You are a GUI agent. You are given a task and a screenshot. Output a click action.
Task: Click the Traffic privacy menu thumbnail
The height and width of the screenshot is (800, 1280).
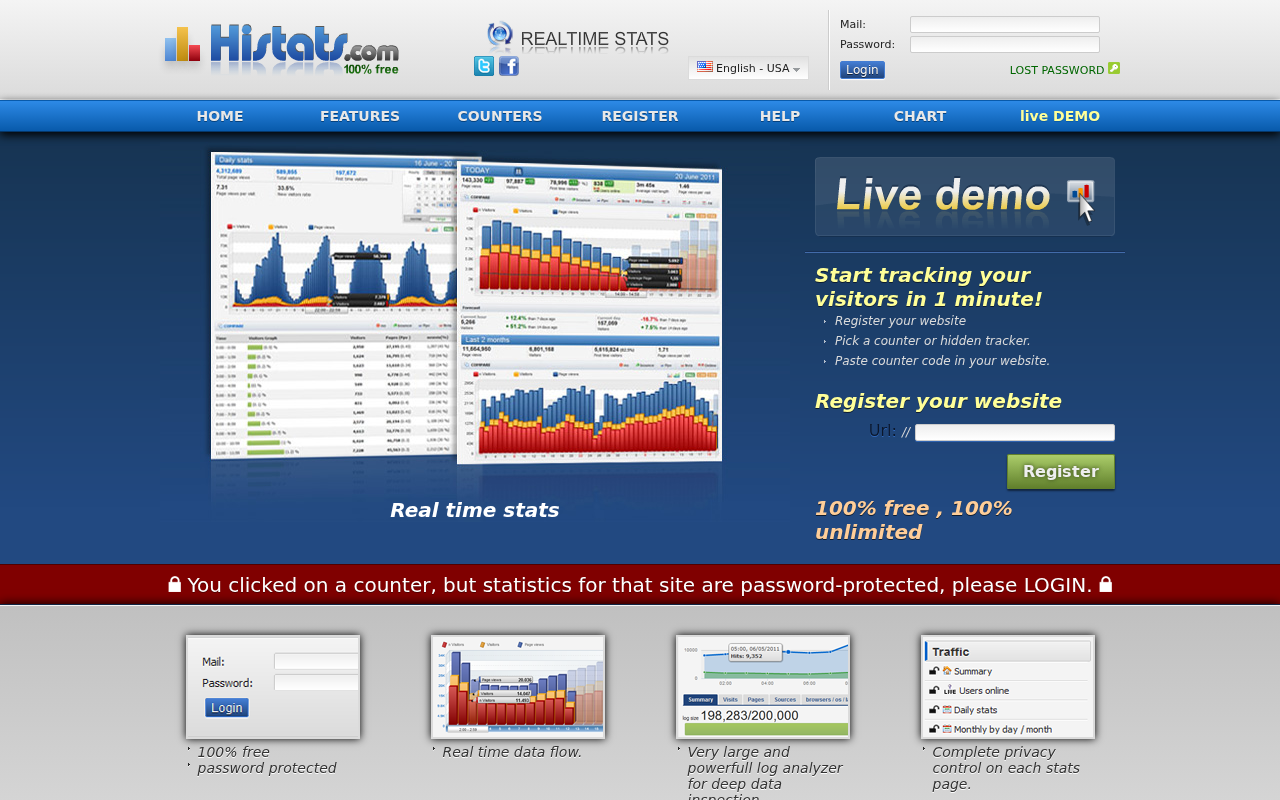1008,687
